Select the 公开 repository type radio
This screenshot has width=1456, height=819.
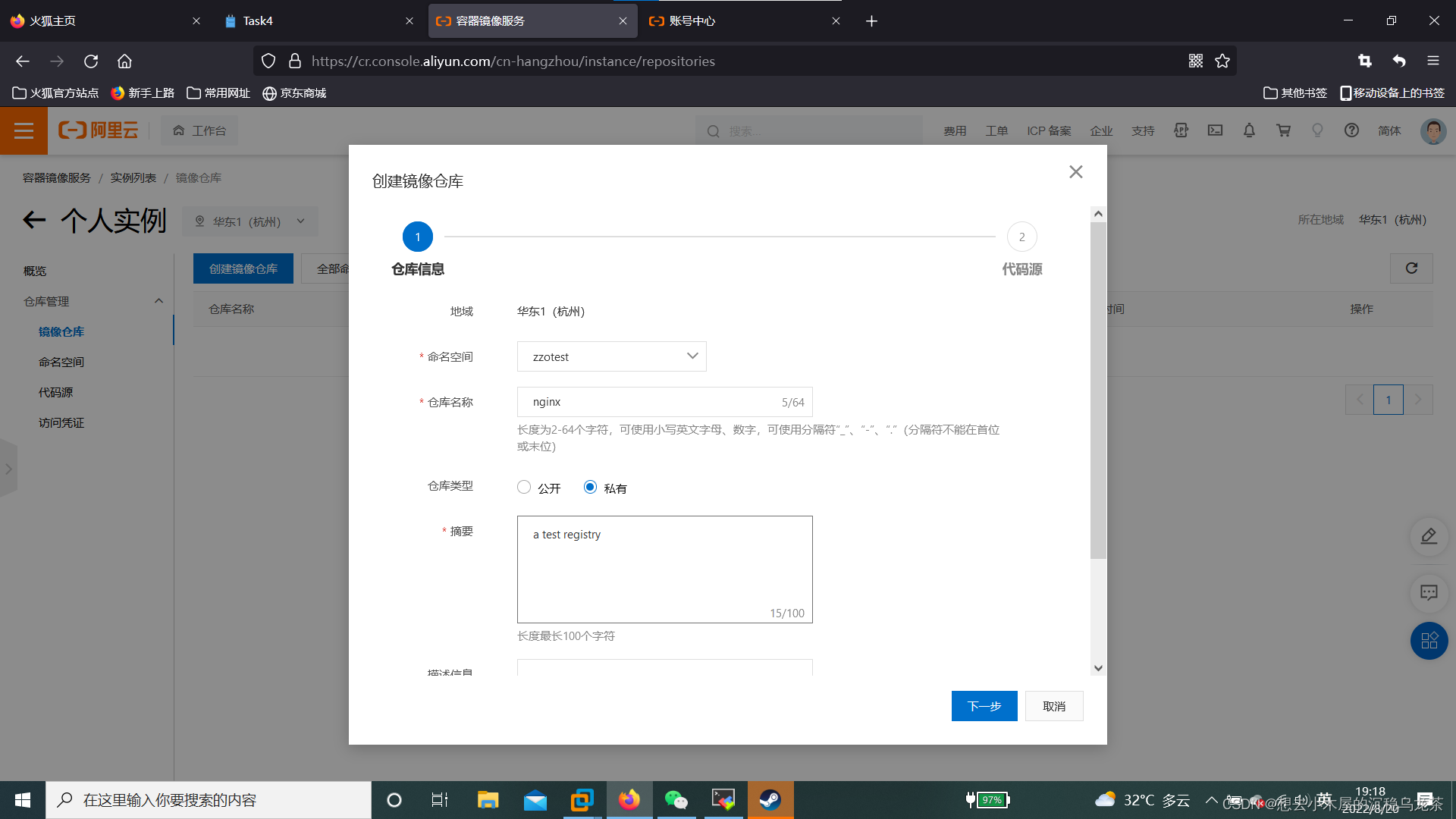point(524,488)
